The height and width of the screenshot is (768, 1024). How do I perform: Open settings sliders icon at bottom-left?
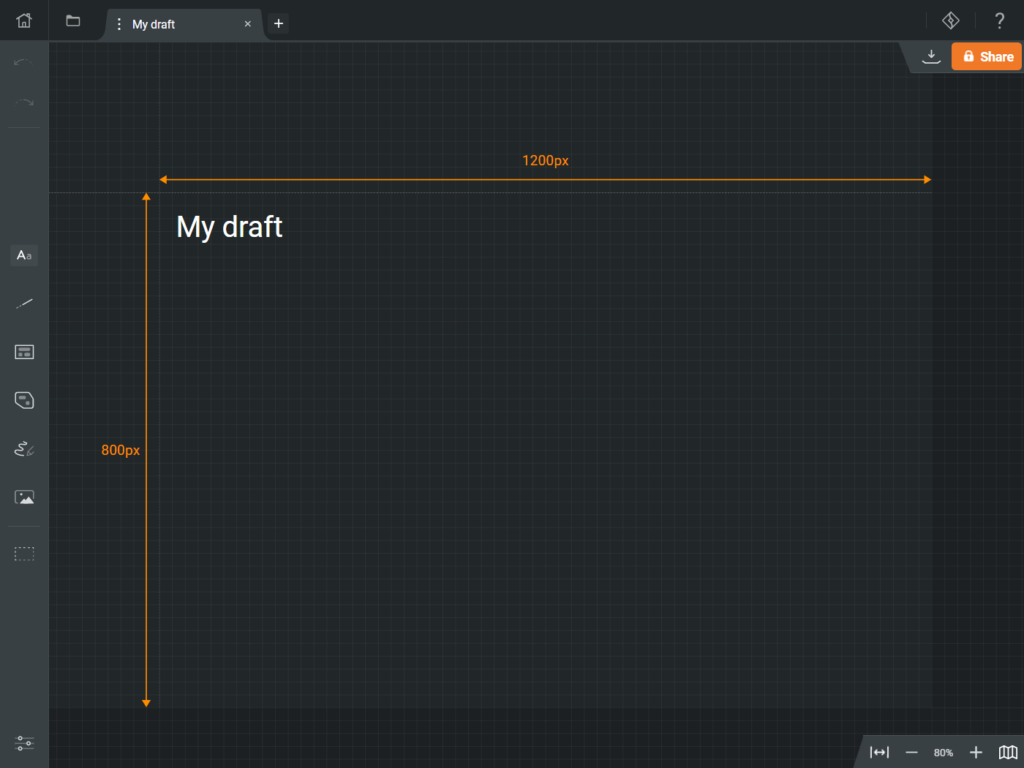tap(24, 743)
